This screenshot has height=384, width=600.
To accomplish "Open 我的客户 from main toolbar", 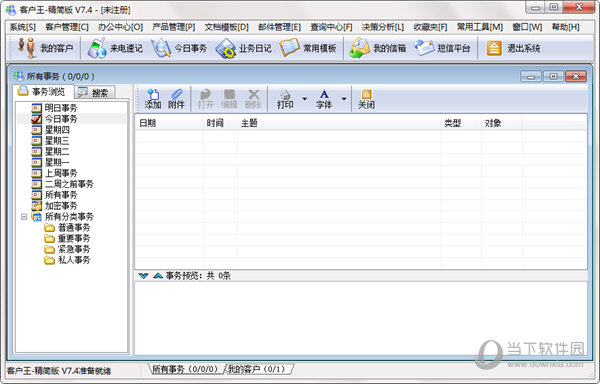I will pyautogui.click(x=45, y=48).
